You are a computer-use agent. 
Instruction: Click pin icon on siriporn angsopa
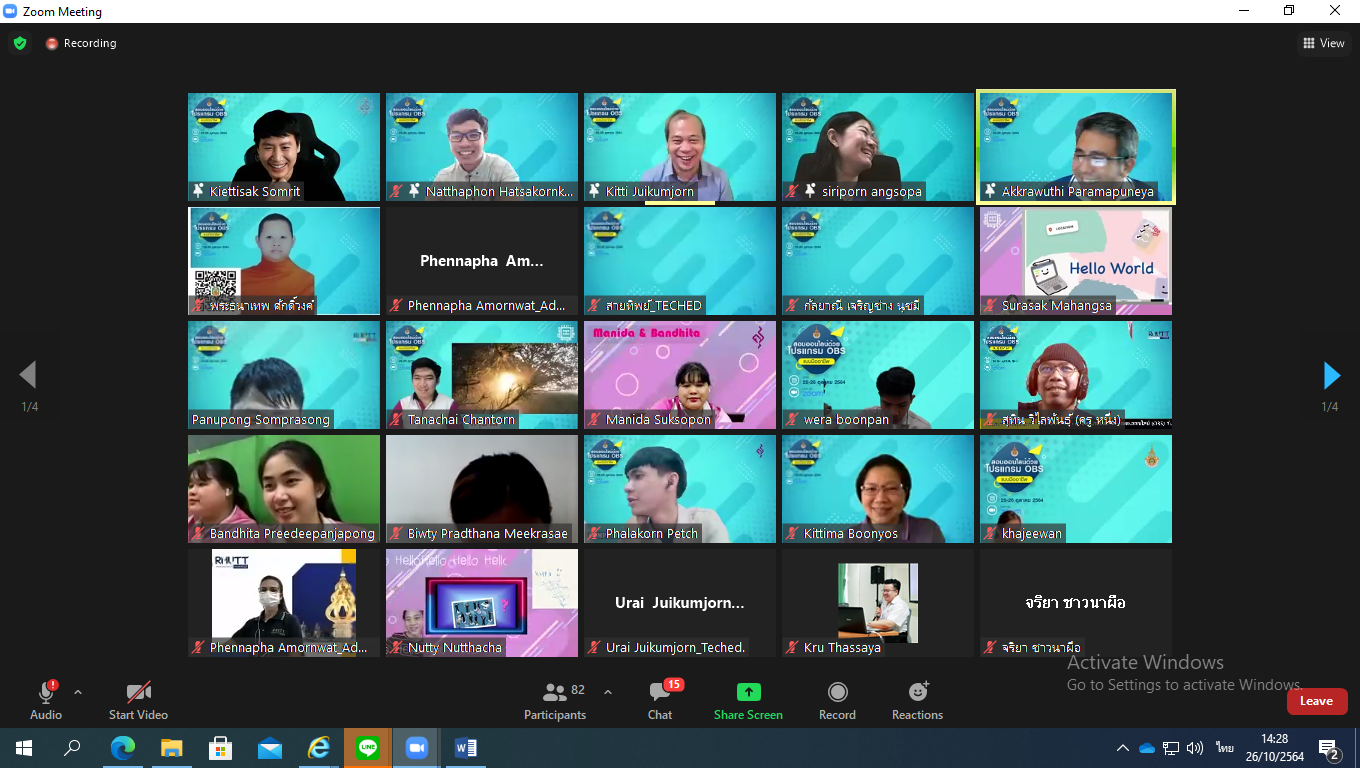point(810,190)
